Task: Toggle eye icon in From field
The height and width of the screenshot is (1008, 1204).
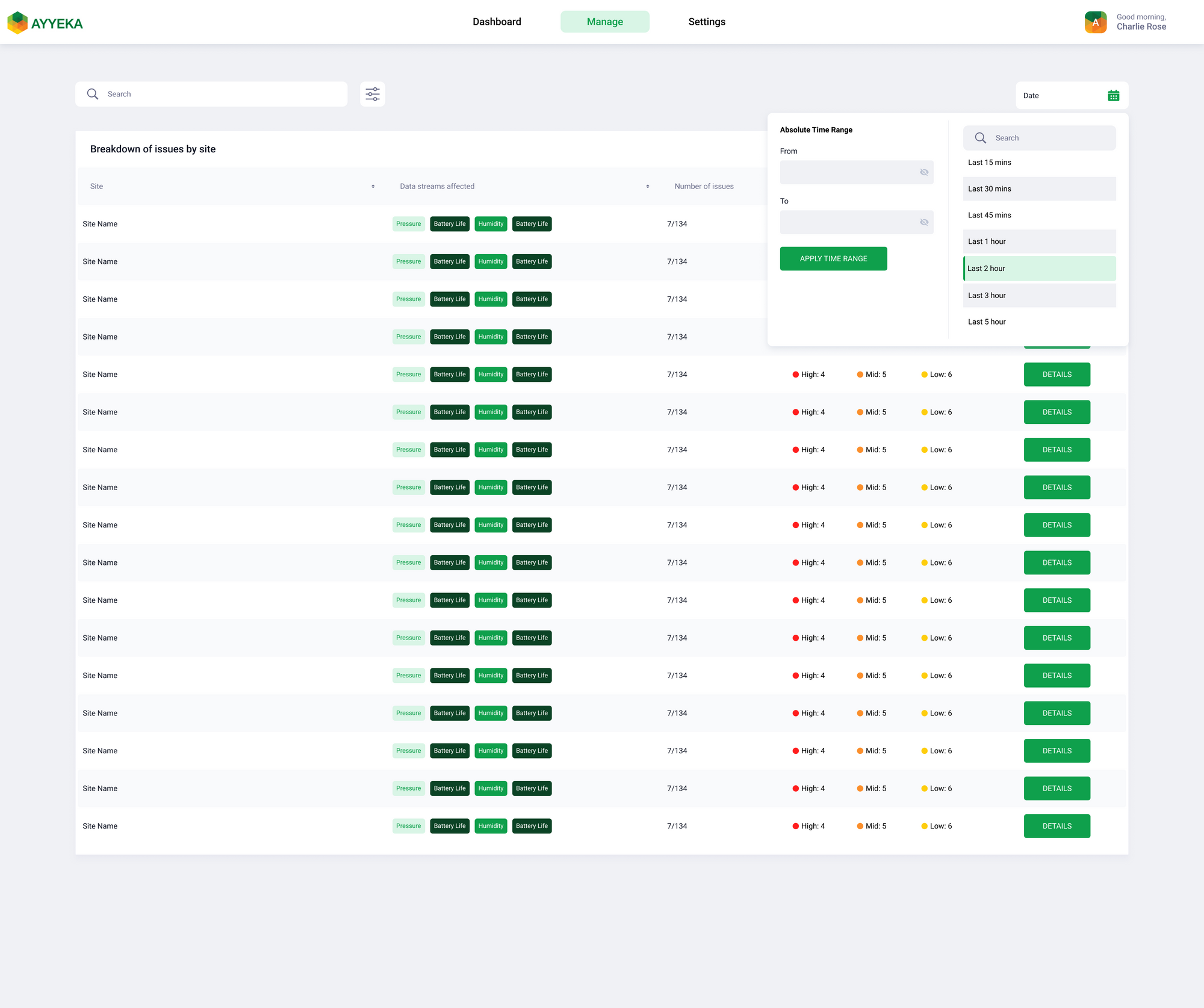Action: click(924, 172)
